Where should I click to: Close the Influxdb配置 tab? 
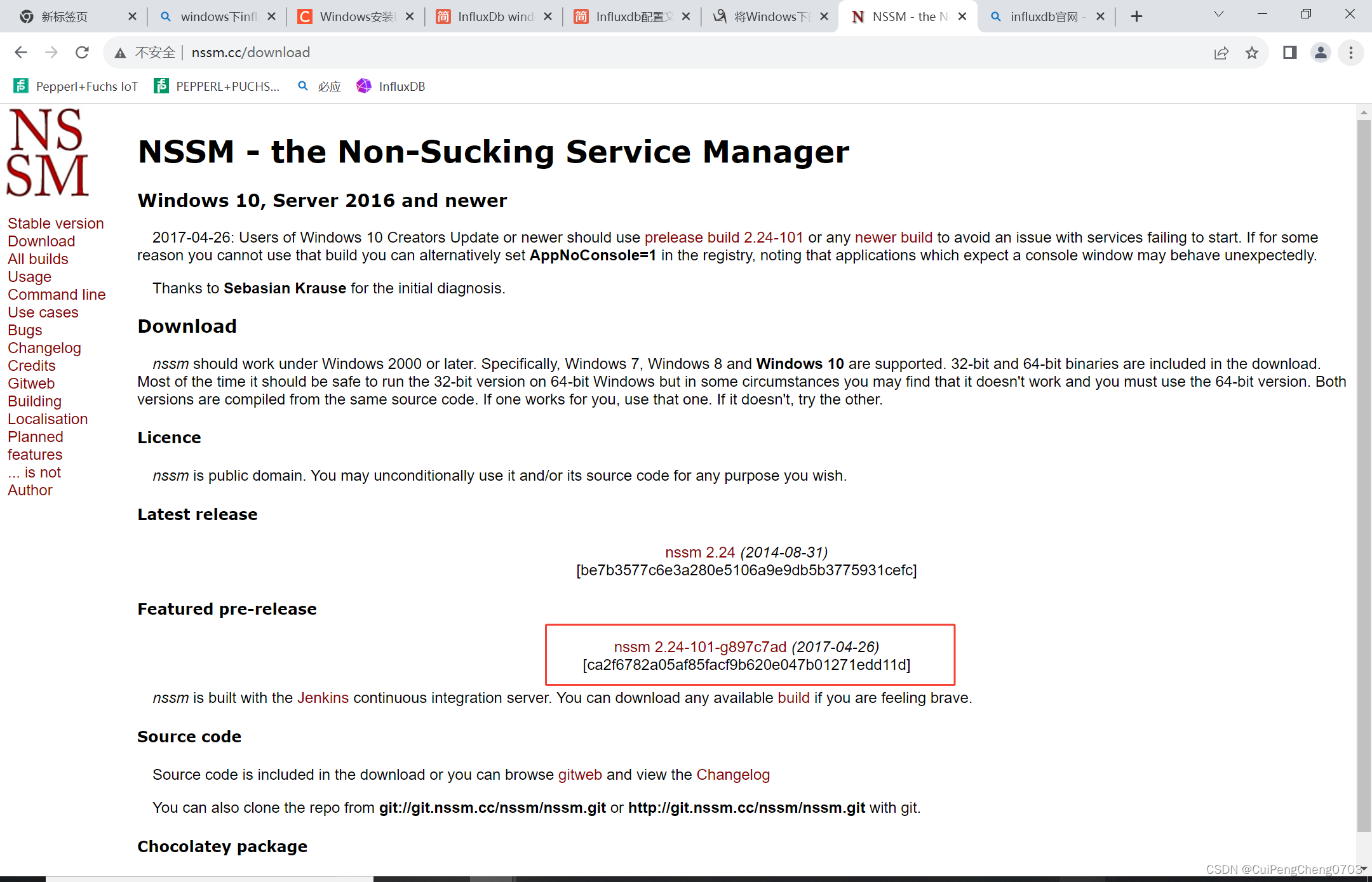(686, 17)
